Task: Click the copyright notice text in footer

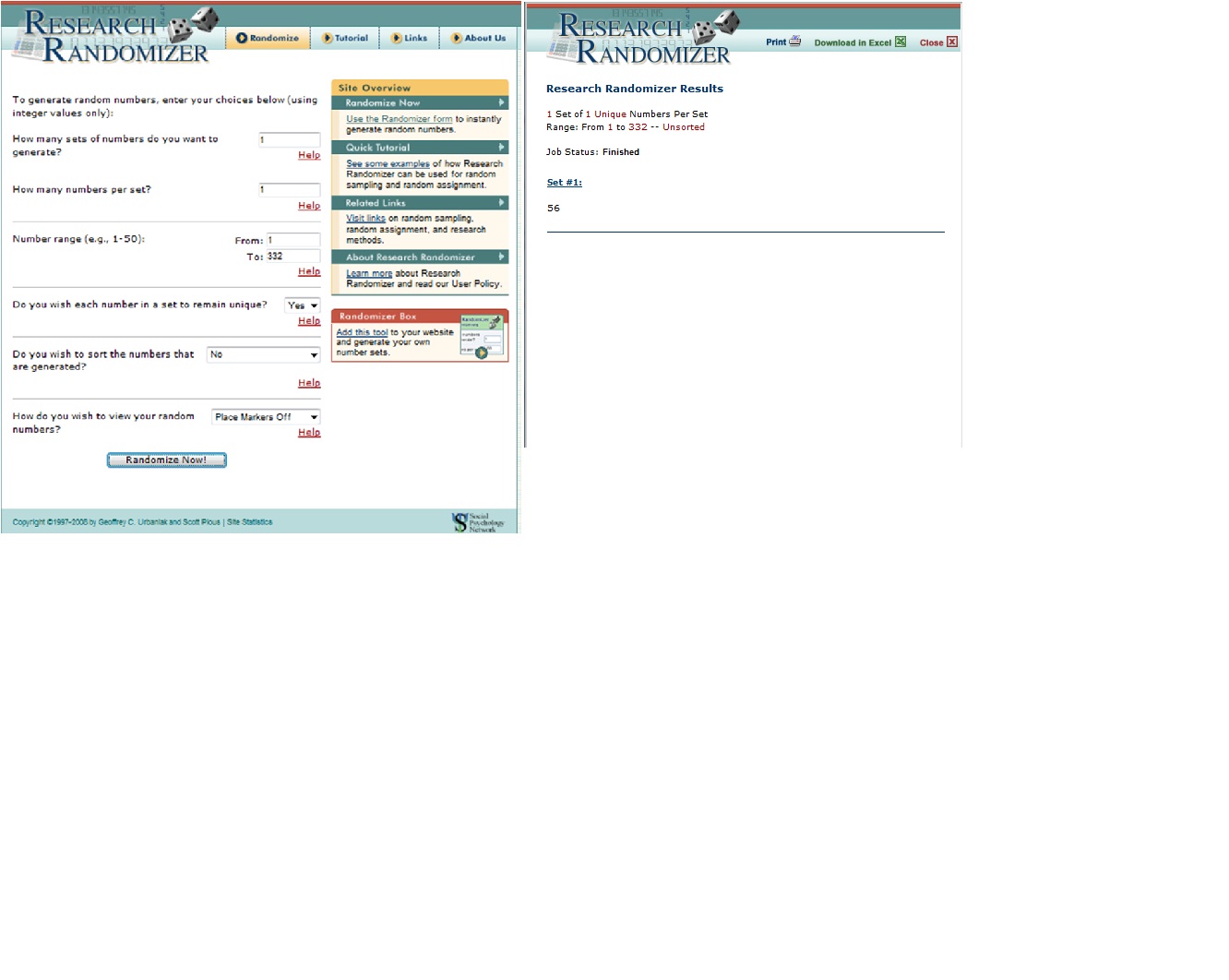Action: click(116, 522)
